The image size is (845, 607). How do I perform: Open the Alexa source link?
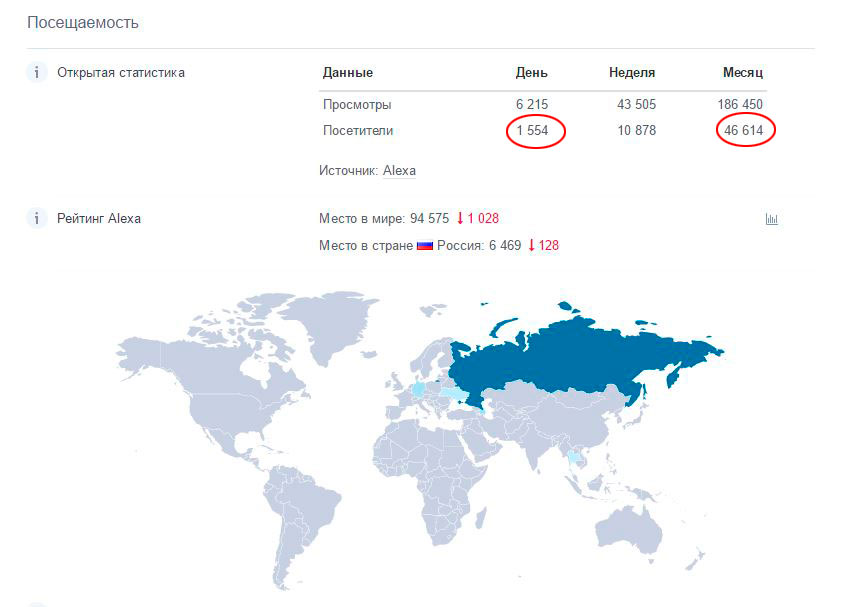399,170
